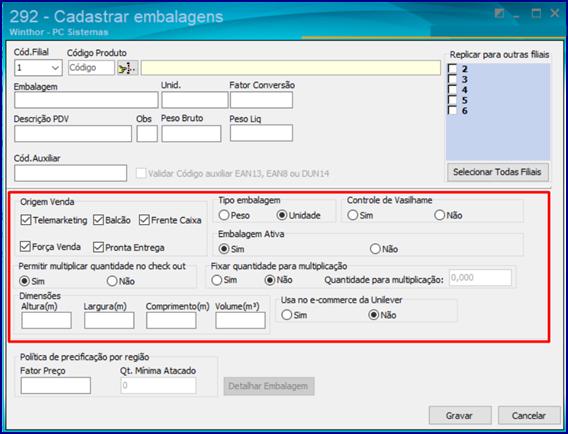Uncheck the Pronta Entrega checkbox
The image size is (568, 434).
click(99, 247)
